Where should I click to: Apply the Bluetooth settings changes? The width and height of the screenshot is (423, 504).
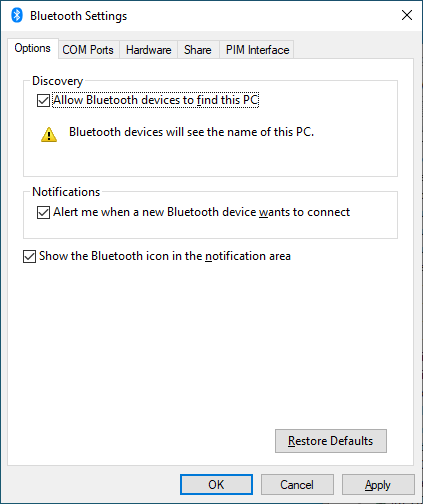378,484
